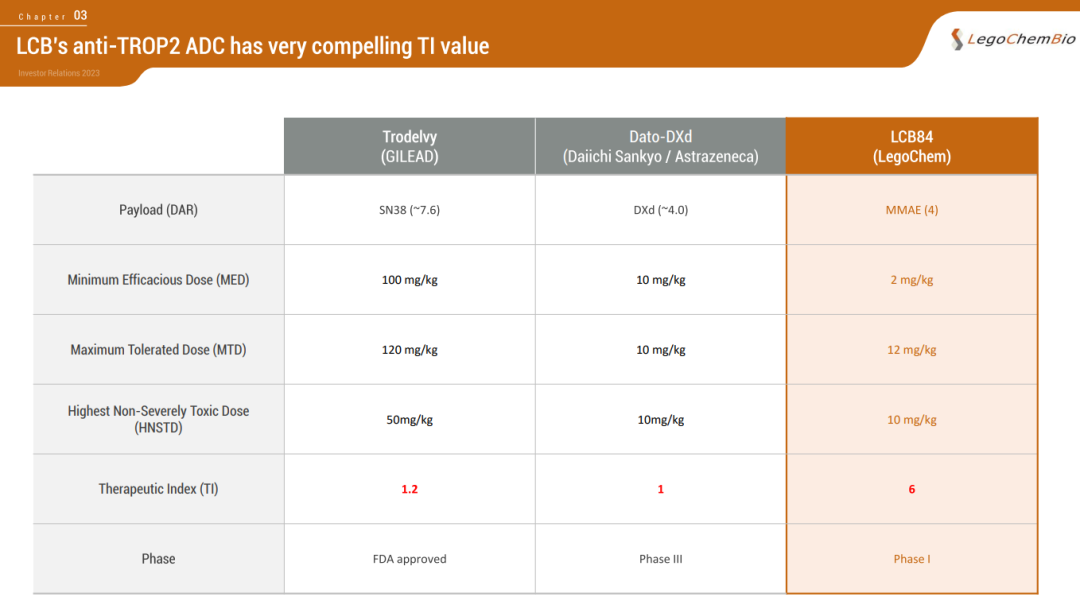Select the red 1.2 therapeutic index value
1080x597 pixels.
[x=409, y=489]
